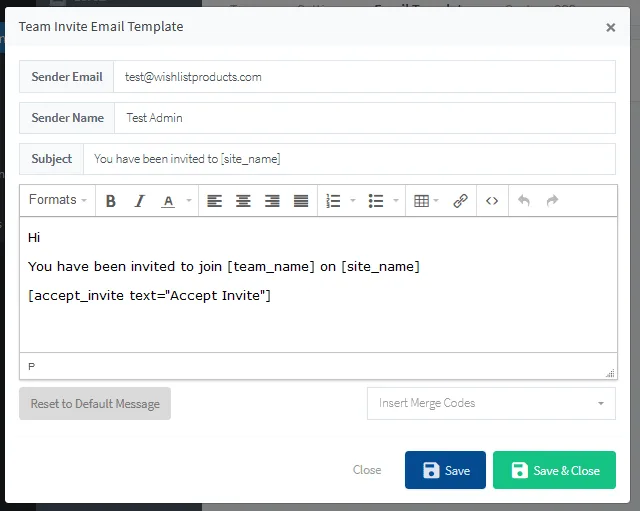This screenshot has height=511, width=640.
Task: Align text left
Action: tap(214, 201)
